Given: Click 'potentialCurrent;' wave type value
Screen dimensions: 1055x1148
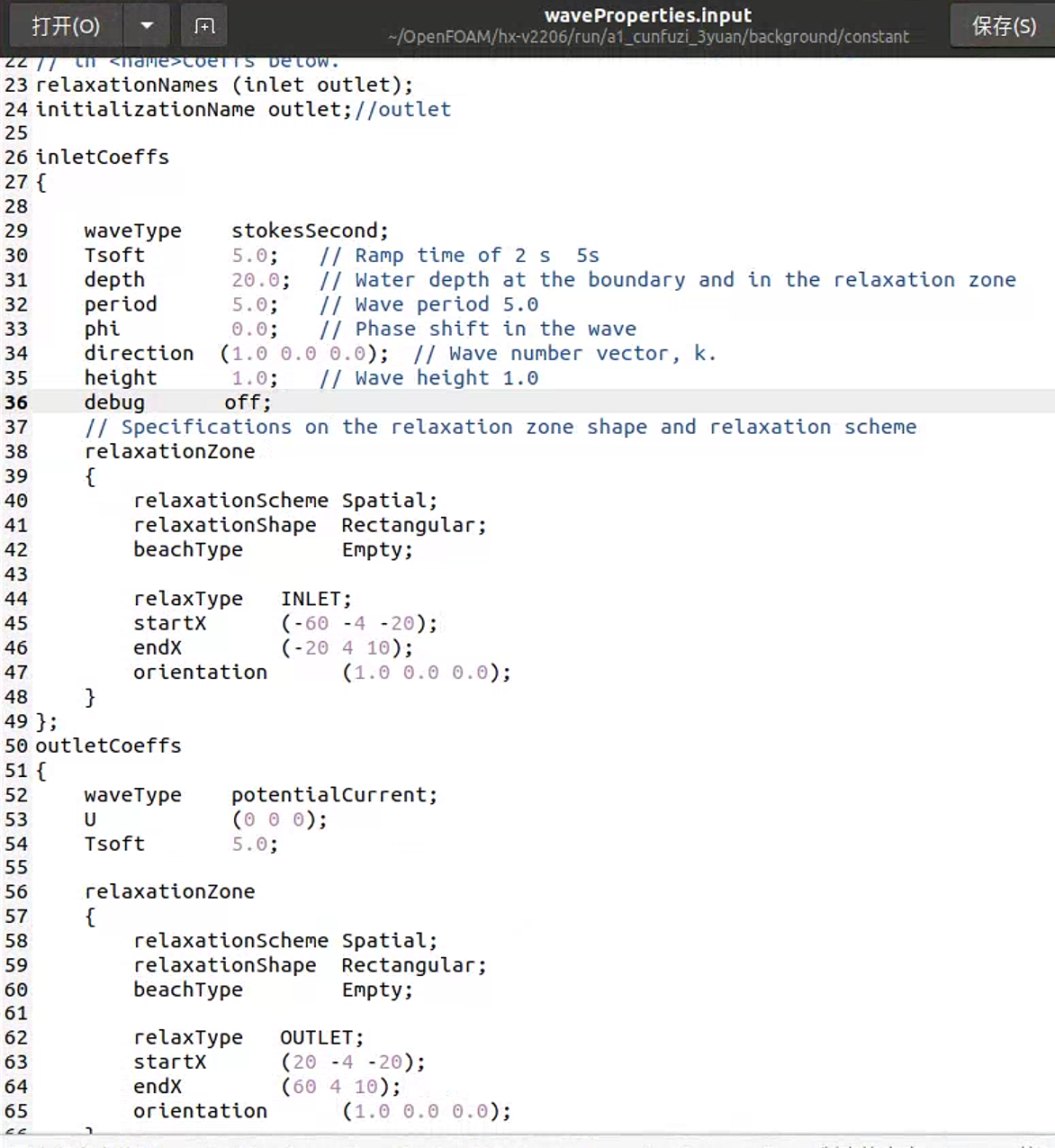Looking at the screenshot, I should (334, 795).
